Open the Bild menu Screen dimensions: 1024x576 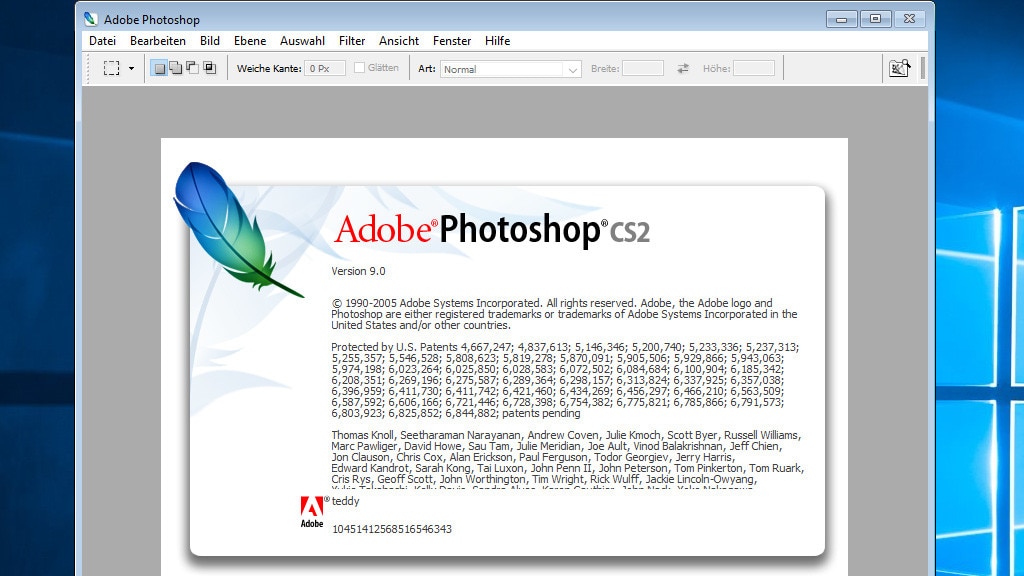coord(210,40)
